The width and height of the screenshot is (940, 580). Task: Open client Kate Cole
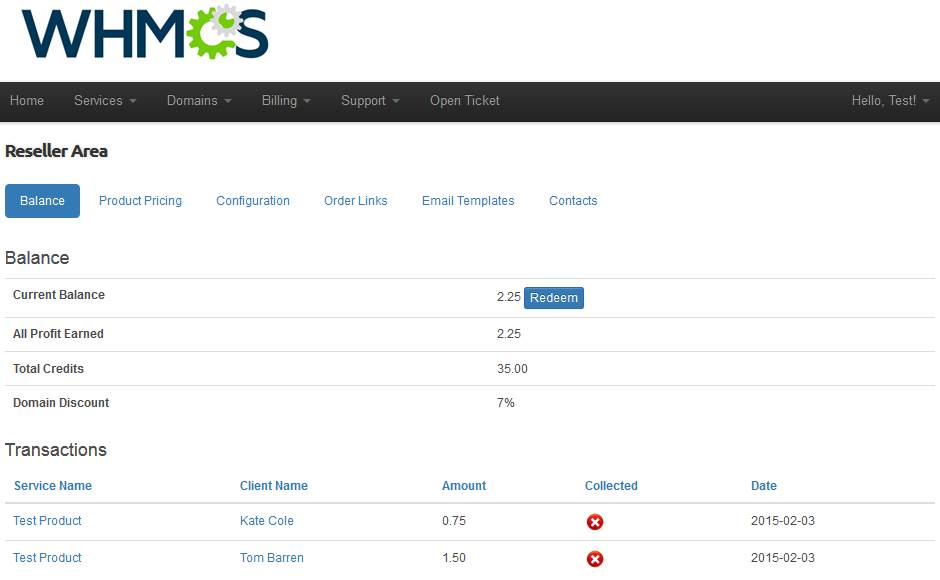pos(267,521)
